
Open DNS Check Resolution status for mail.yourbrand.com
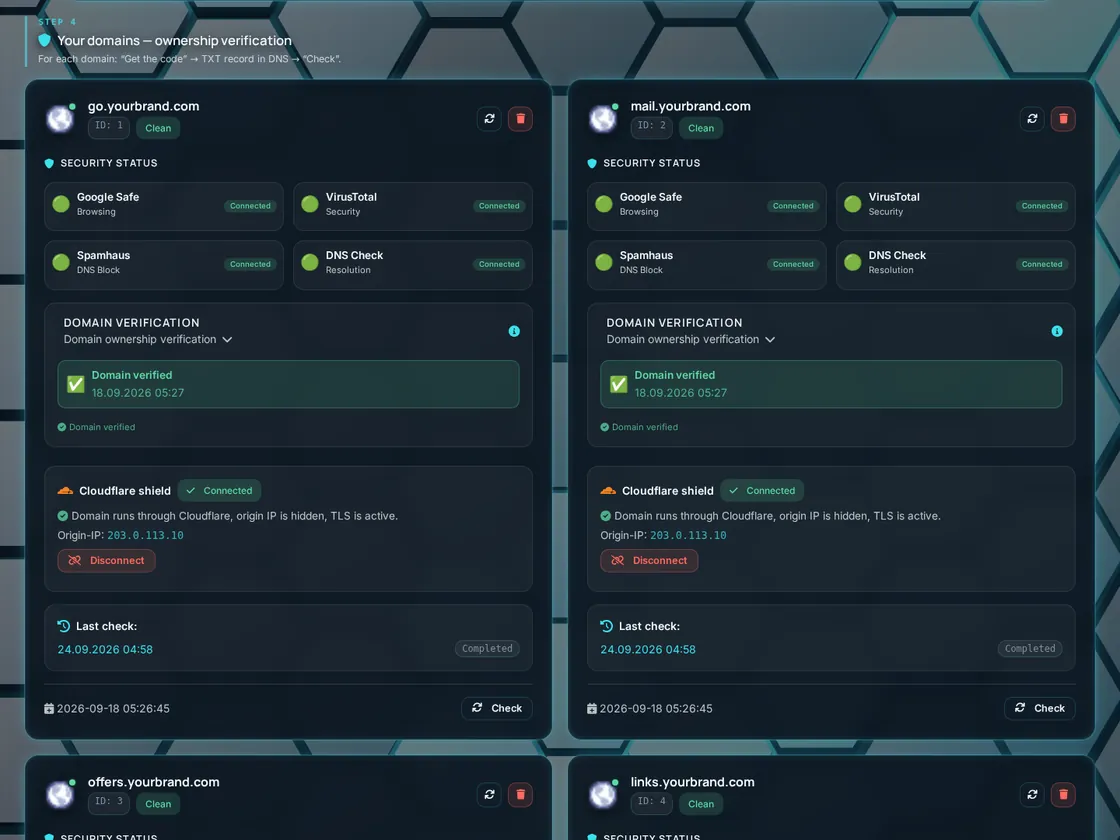coord(956,264)
